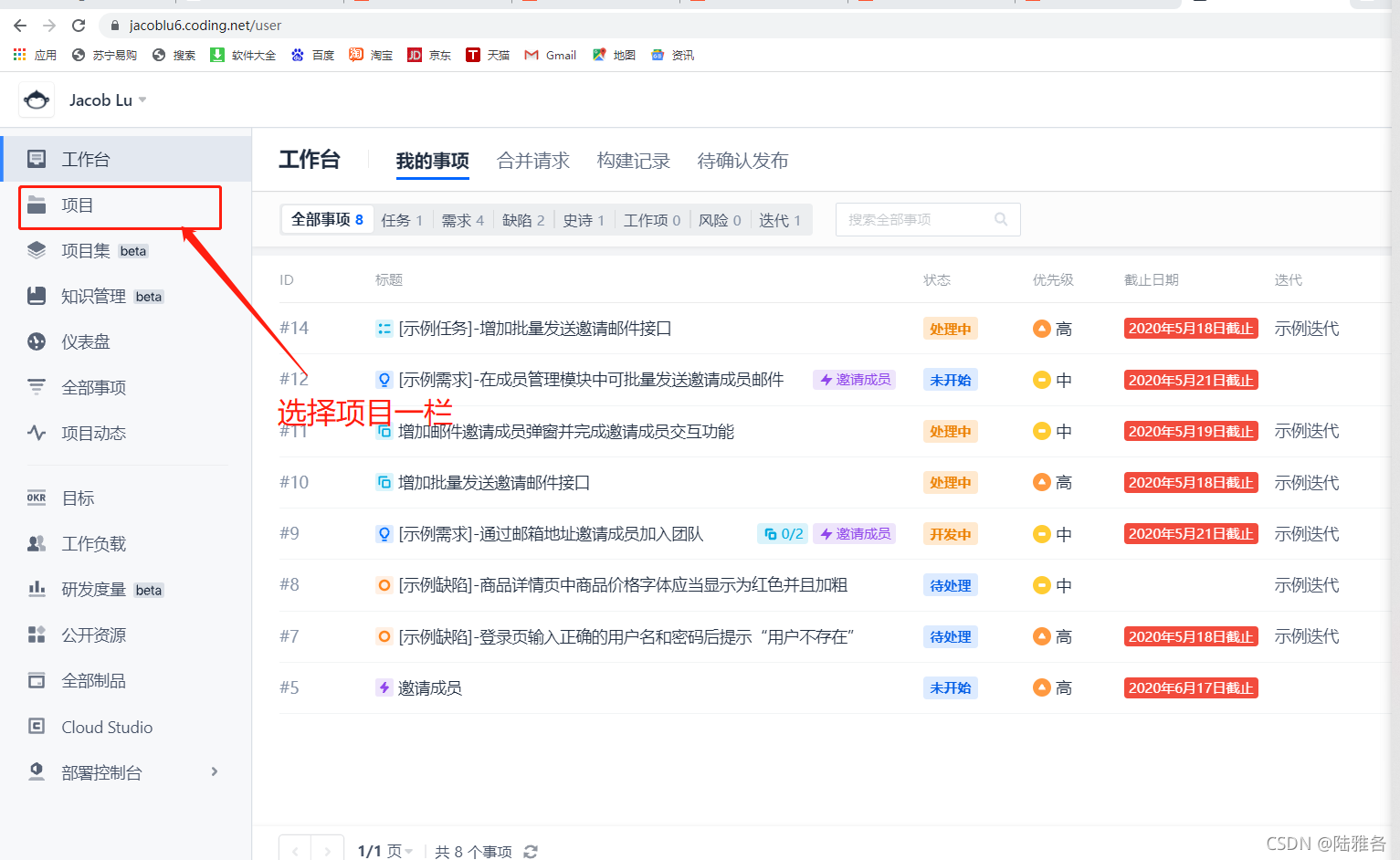Screen dimensions: 1400x860
Task: Click the 工作负载 people icon
Action: coord(37,544)
